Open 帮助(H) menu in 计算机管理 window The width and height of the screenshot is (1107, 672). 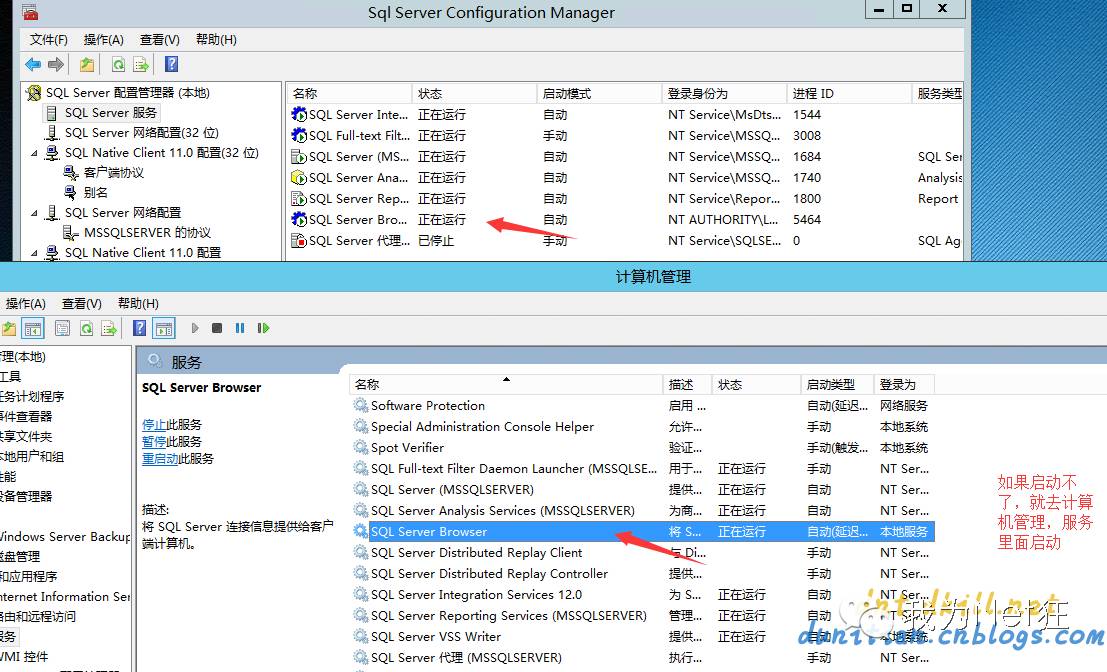click(x=138, y=304)
